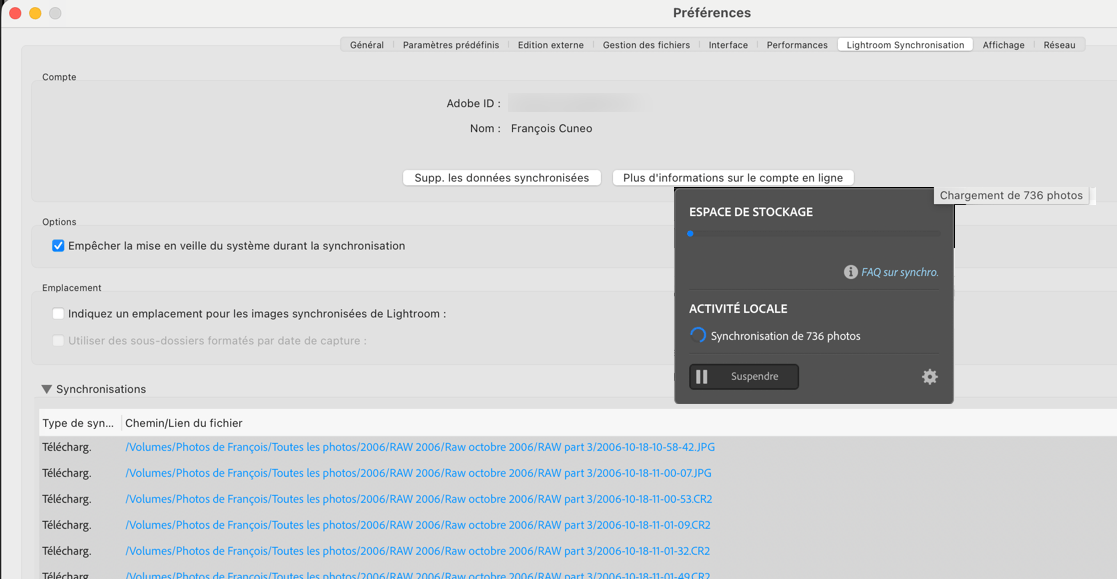
Task: Follow the FAQ sur synchro link
Action: click(899, 270)
